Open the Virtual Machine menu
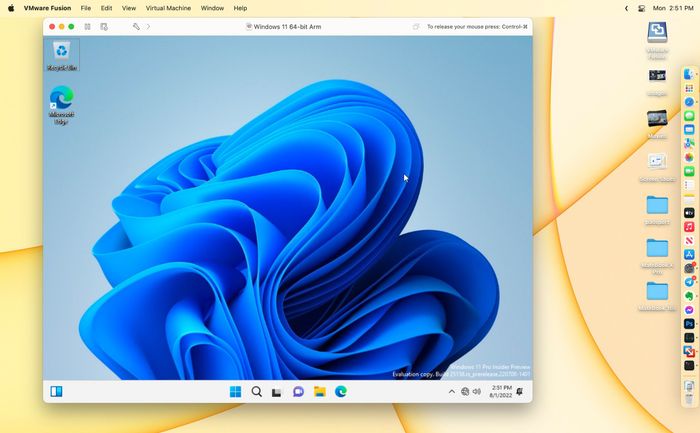Screen dimensions: 700x433 [x=168, y=8]
